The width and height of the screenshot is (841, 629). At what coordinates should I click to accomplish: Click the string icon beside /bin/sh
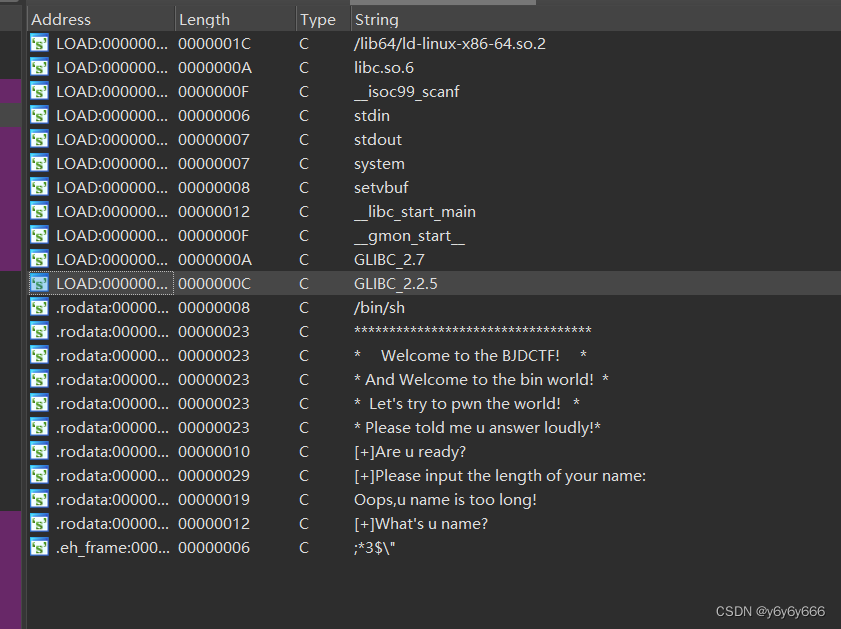coord(38,307)
